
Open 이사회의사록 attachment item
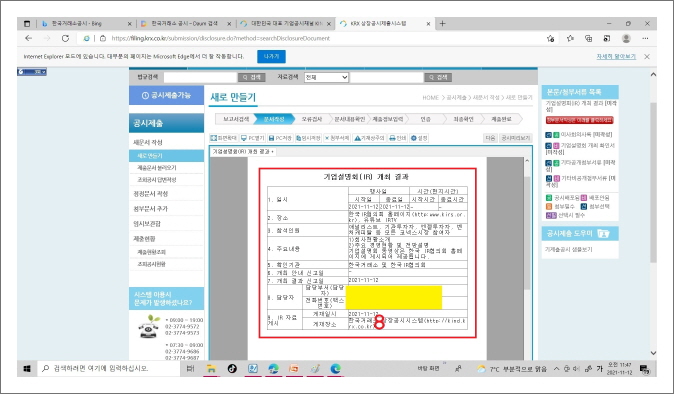586,134
